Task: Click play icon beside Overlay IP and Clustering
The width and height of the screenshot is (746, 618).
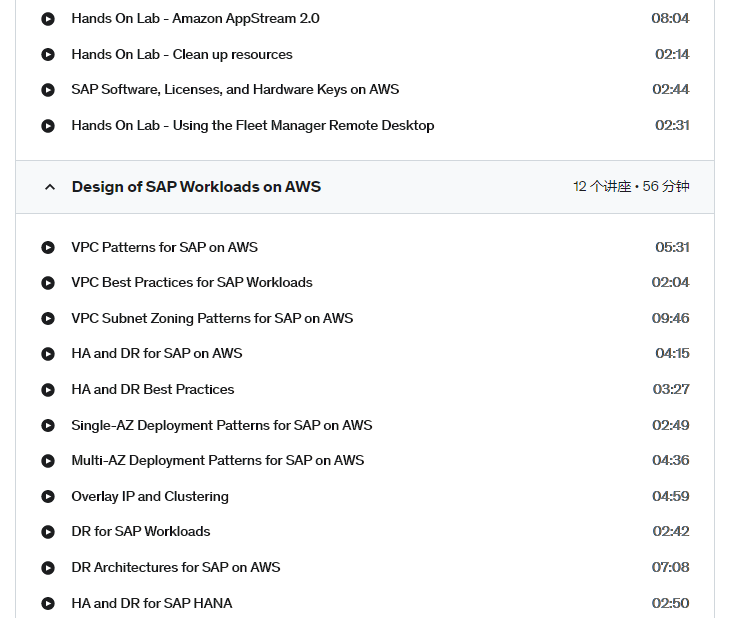Action: (x=48, y=497)
